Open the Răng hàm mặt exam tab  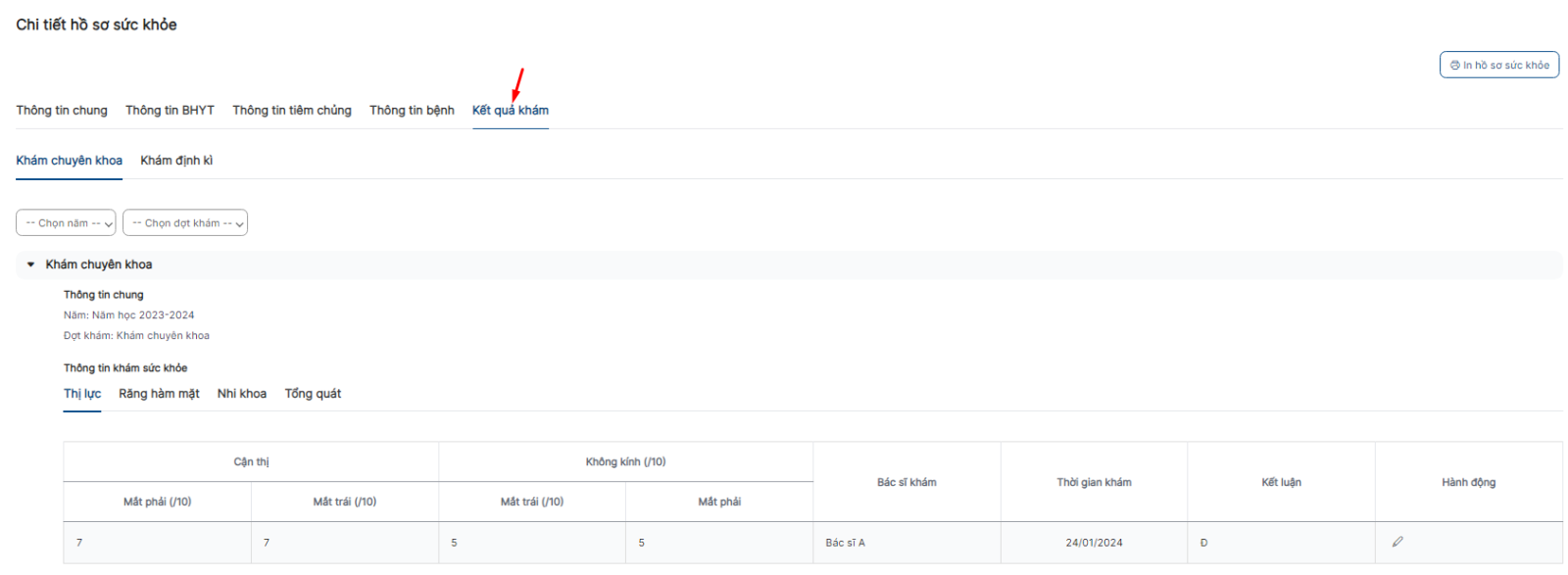click(159, 394)
